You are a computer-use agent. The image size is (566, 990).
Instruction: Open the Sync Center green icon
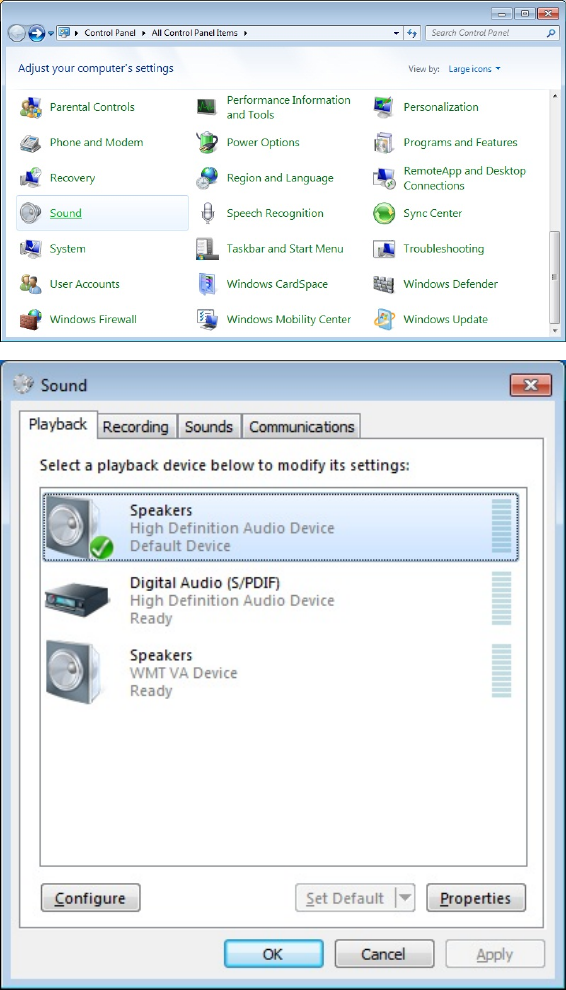point(384,213)
